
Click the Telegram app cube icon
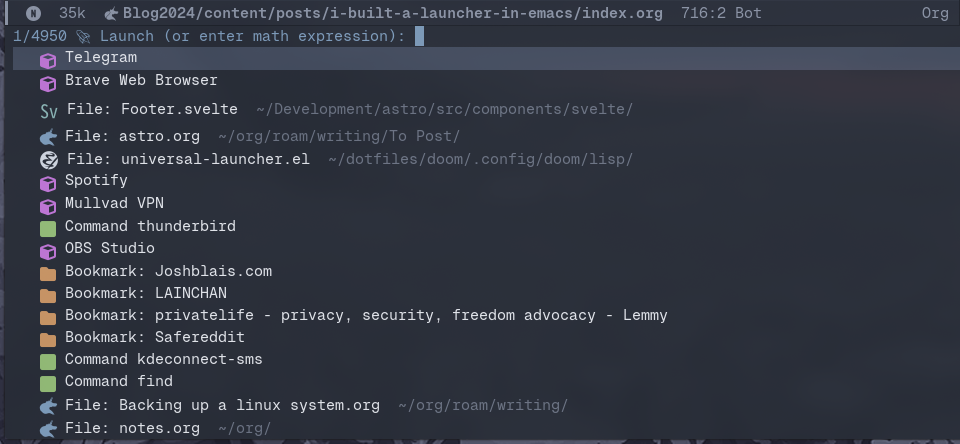[x=48, y=61]
